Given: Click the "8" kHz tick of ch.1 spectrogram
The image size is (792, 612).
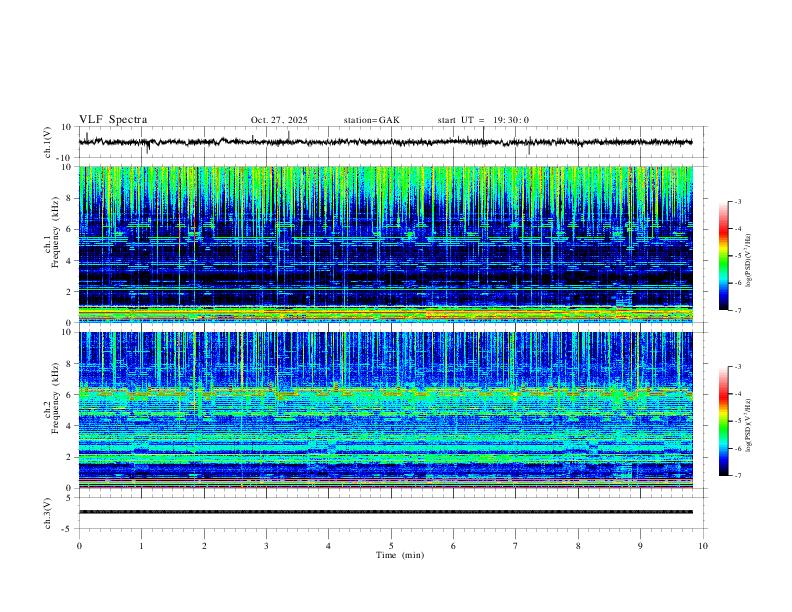Looking at the screenshot, I should coord(69,198).
